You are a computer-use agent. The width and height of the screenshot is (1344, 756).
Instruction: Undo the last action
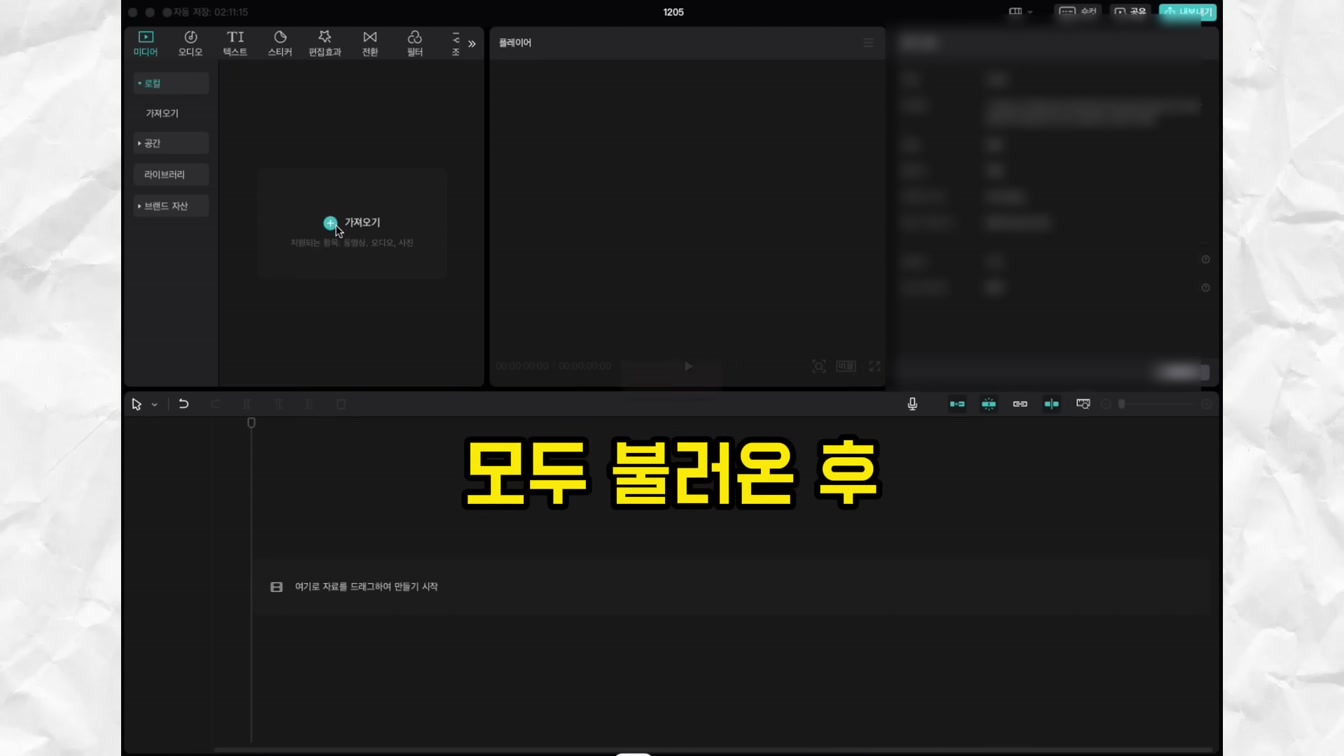click(x=183, y=404)
